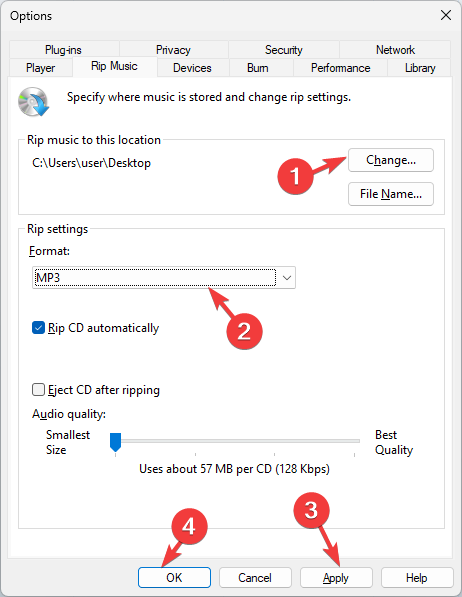Click the CD rip icon beside description
This screenshot has width=462, height=597.
point(34,102)
